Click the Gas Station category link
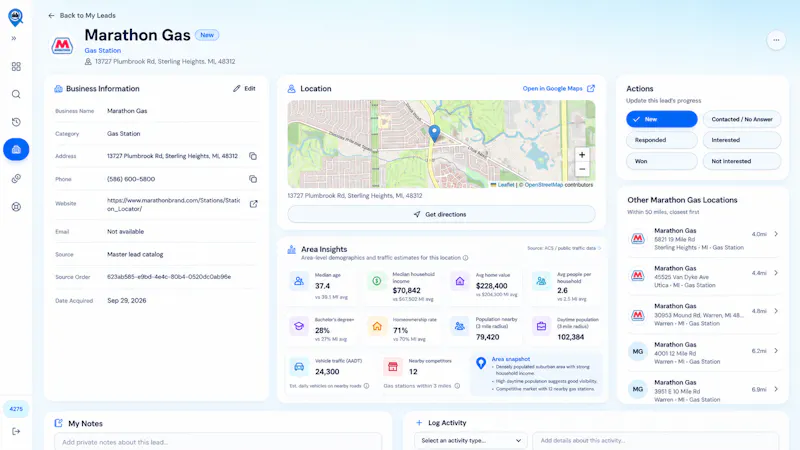Screen dimensions: 800x450 pyautogui.click(x=103, y=51)
